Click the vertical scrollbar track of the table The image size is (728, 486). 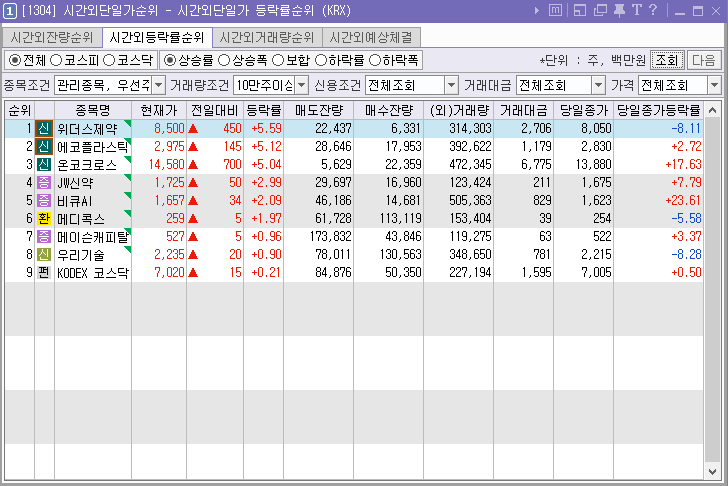(x=713, y=291)
